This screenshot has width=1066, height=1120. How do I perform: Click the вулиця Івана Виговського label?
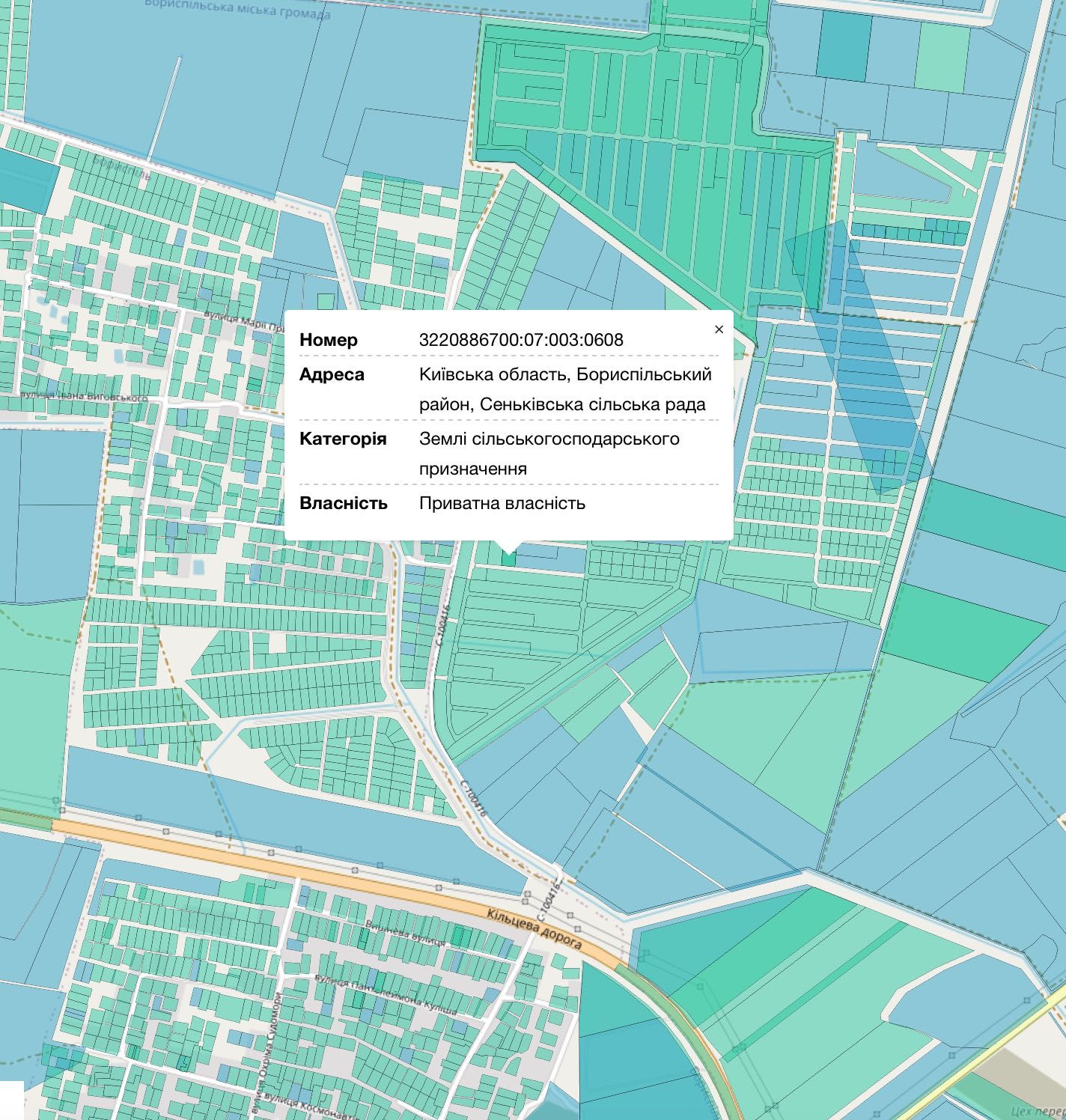point(84,396)
